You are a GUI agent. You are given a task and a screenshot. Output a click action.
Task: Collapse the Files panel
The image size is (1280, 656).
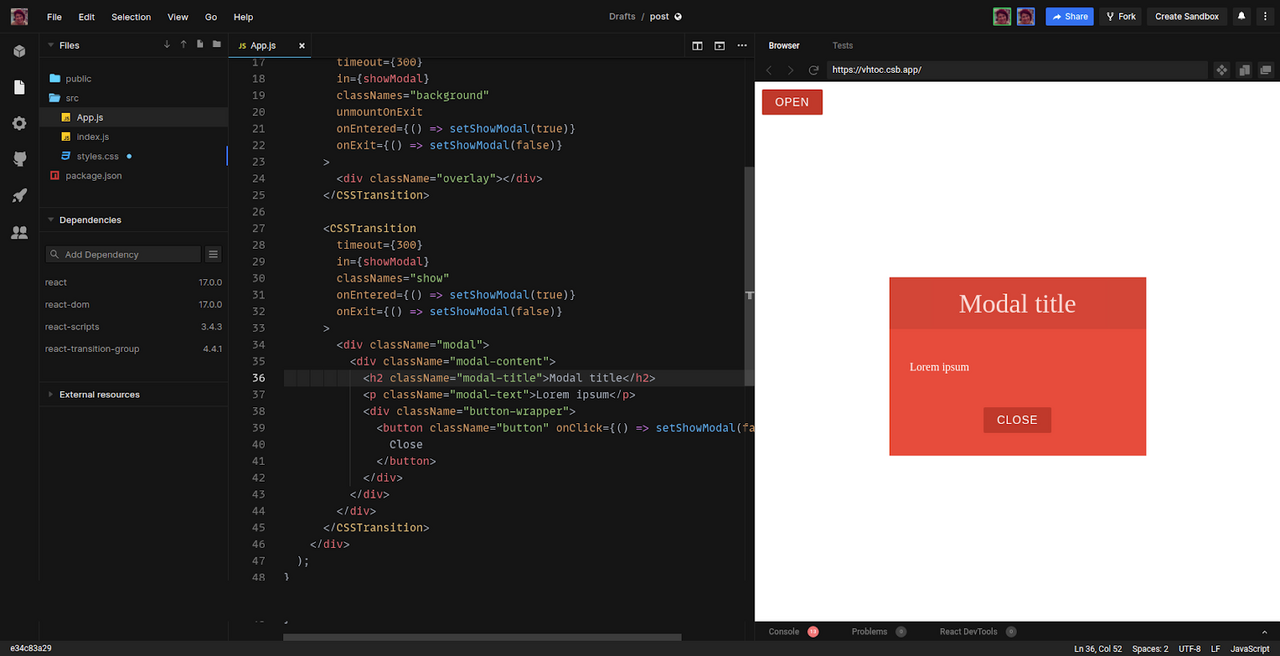pyautogui.click(x=50, y=45)
